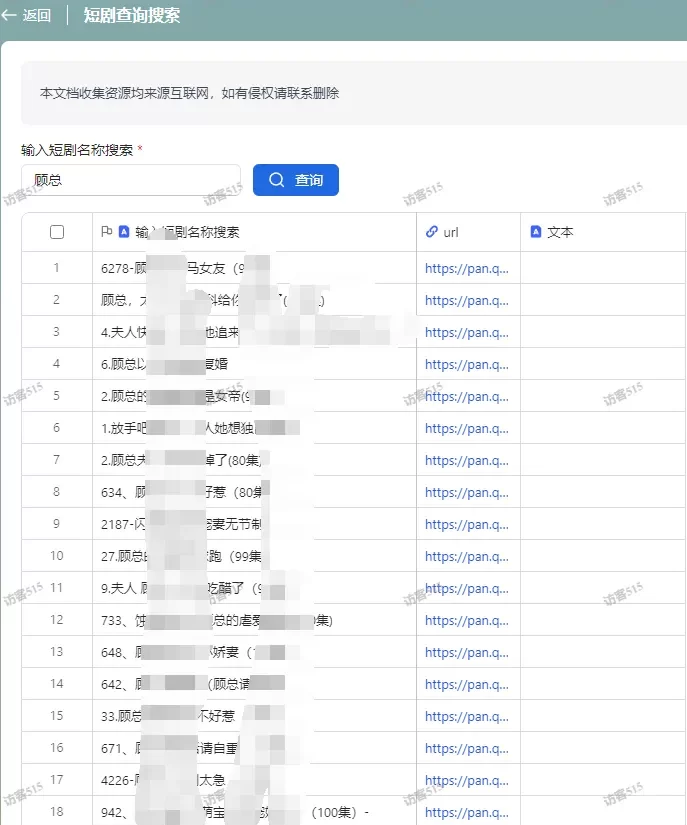The width and height of the screenshot is (687, 825).
Task: Open the pan.q link in row 6
Action: tap(467, 428)
